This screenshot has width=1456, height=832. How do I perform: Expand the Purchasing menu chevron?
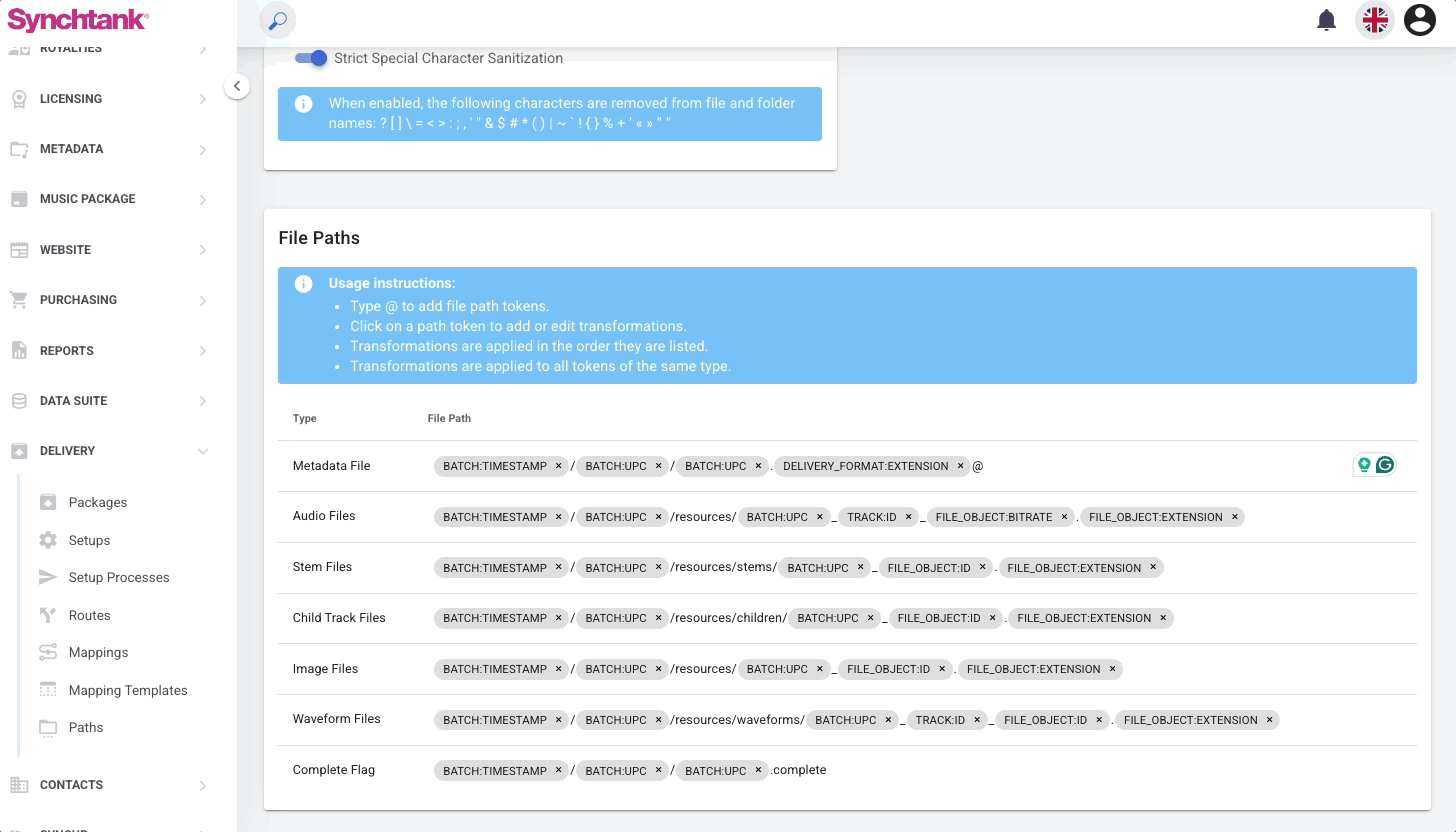click(x=203, y=300)
